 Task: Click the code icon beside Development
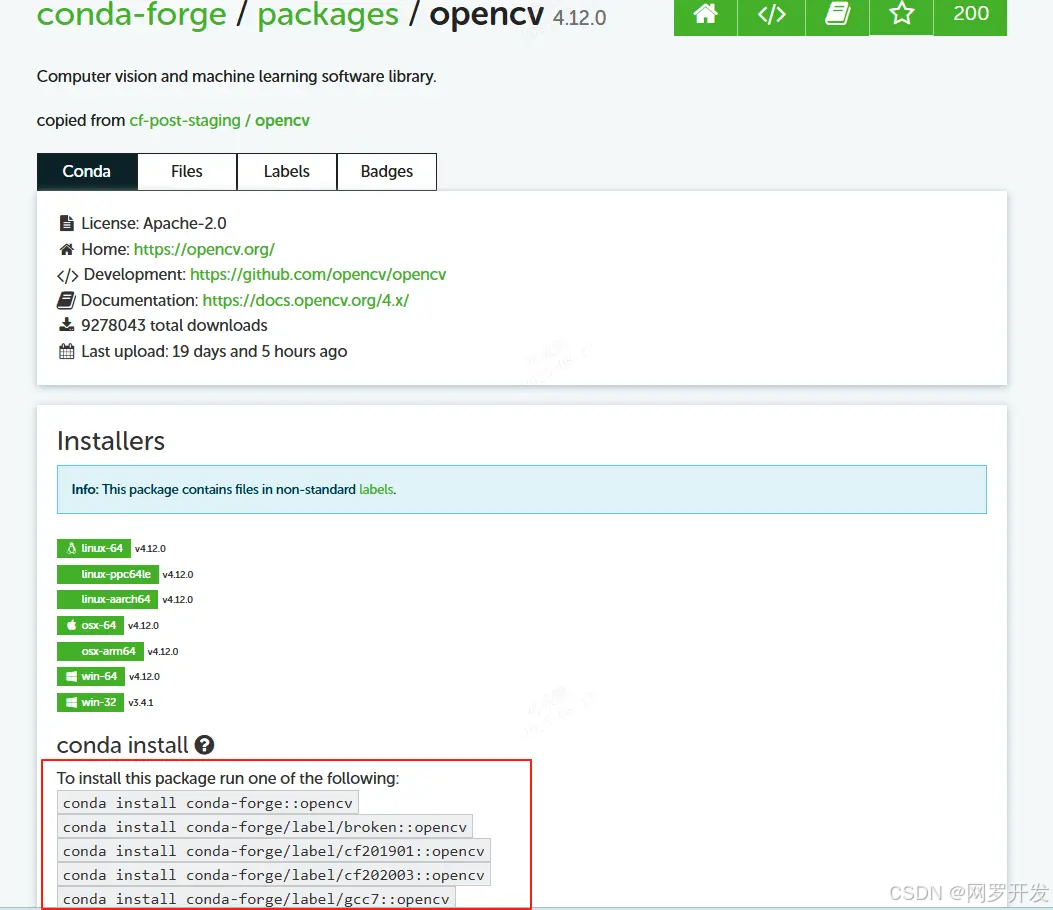(x=67, y=275)
